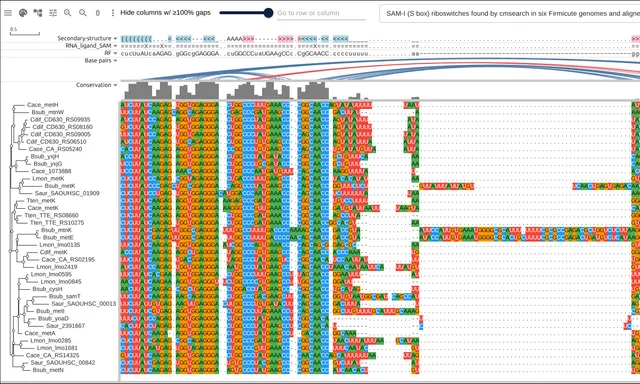Select the Cace_metK sequence label
Image resolution: width=640 pixels, height=384 pixels.
pos(43,208)
